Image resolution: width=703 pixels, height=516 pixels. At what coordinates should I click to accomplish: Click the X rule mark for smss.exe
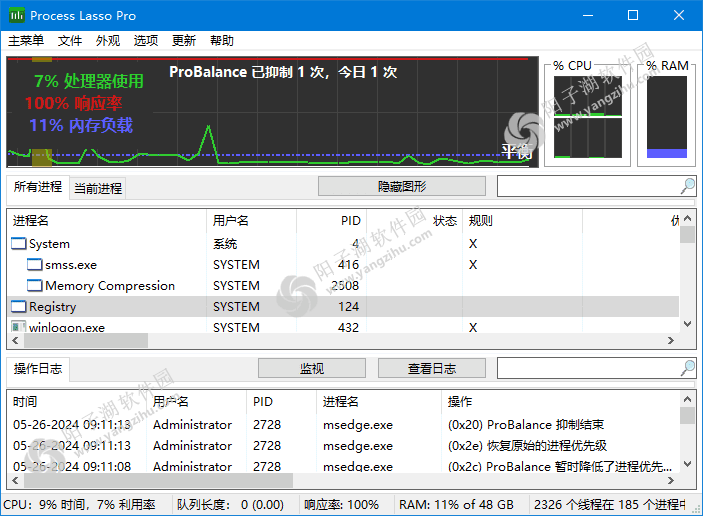pyautogui.click(x=473, y=265)
